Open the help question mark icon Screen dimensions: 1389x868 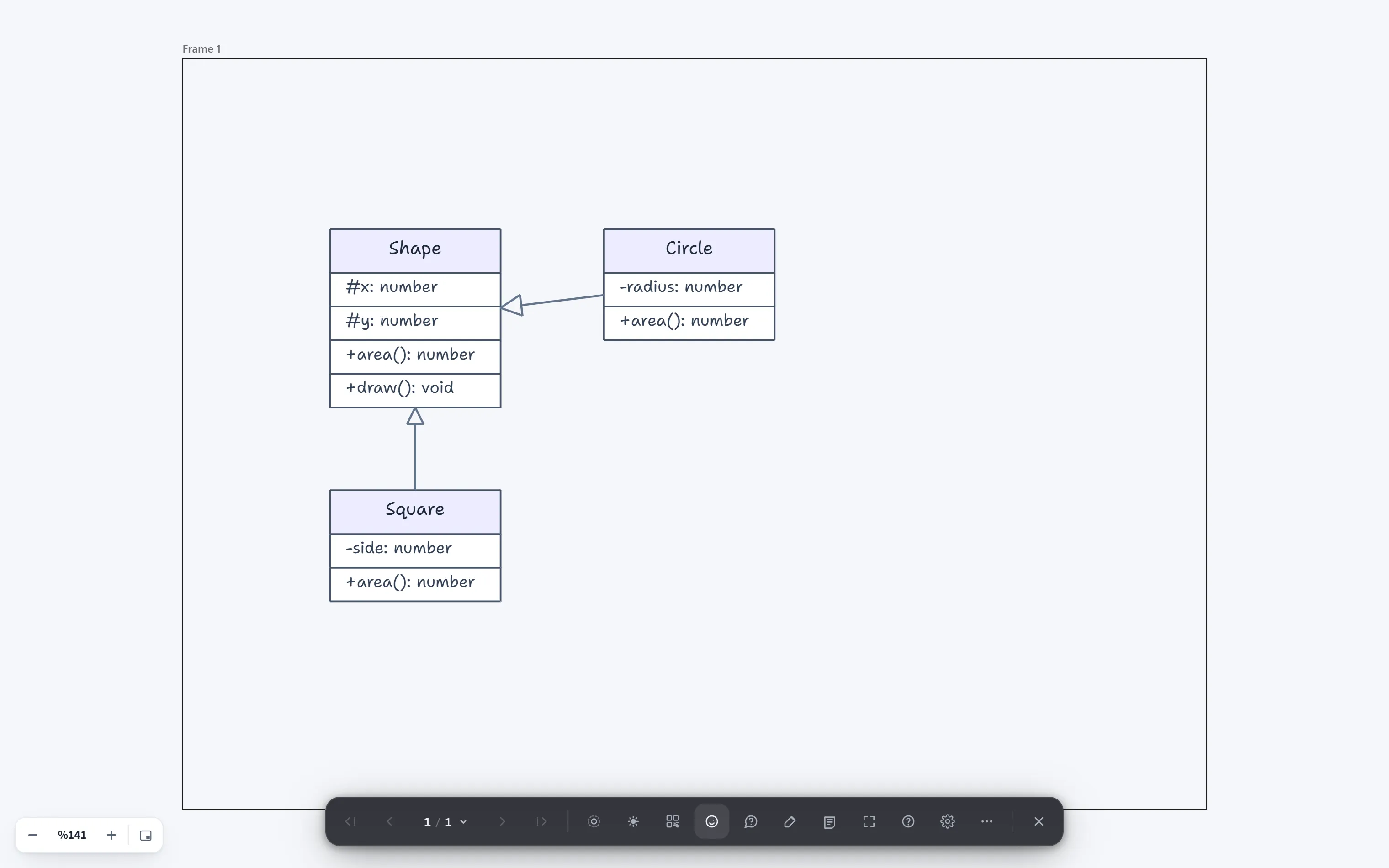coord(908,821)
